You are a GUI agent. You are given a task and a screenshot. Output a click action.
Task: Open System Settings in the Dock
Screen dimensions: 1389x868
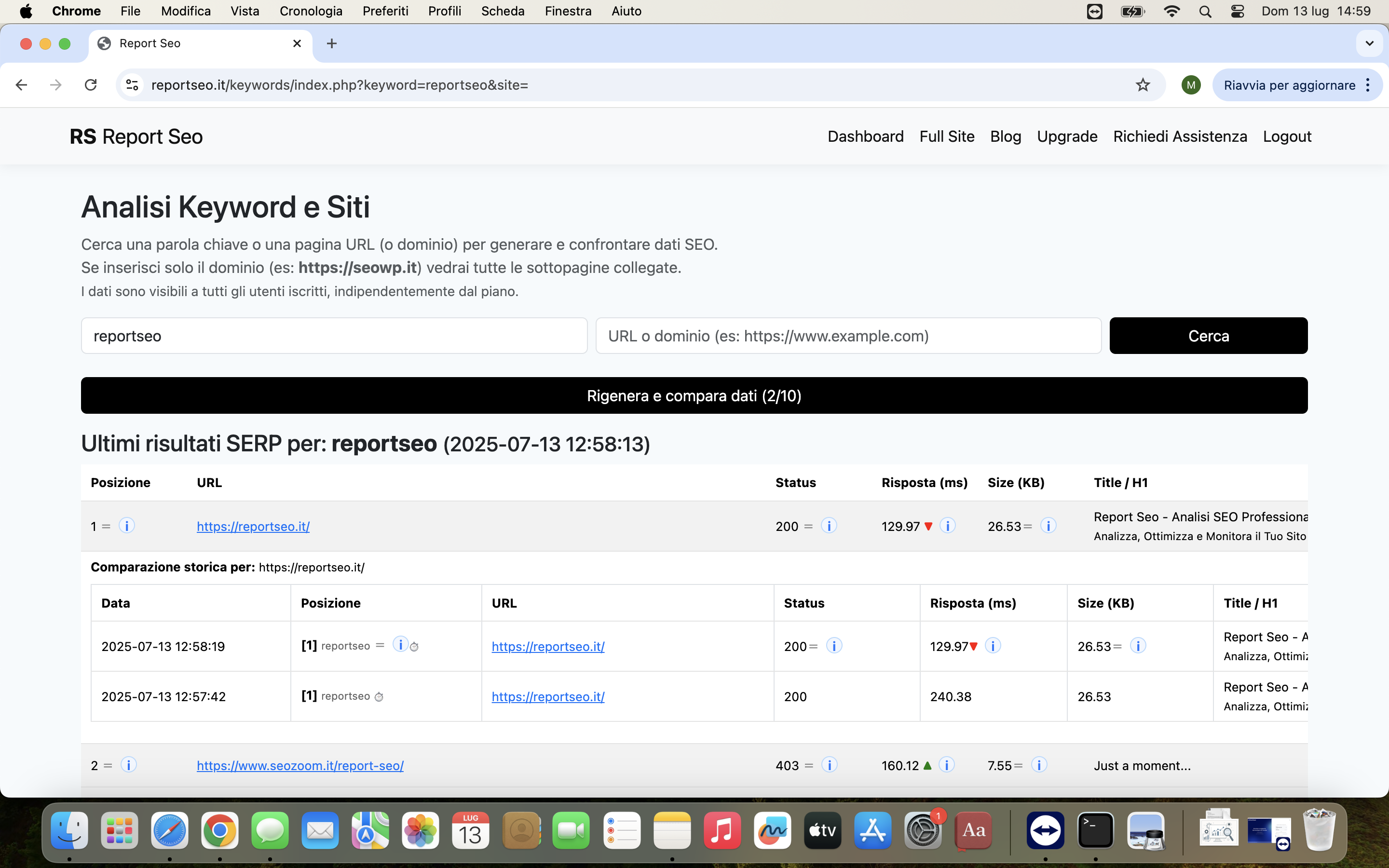[x=923, y=830]
